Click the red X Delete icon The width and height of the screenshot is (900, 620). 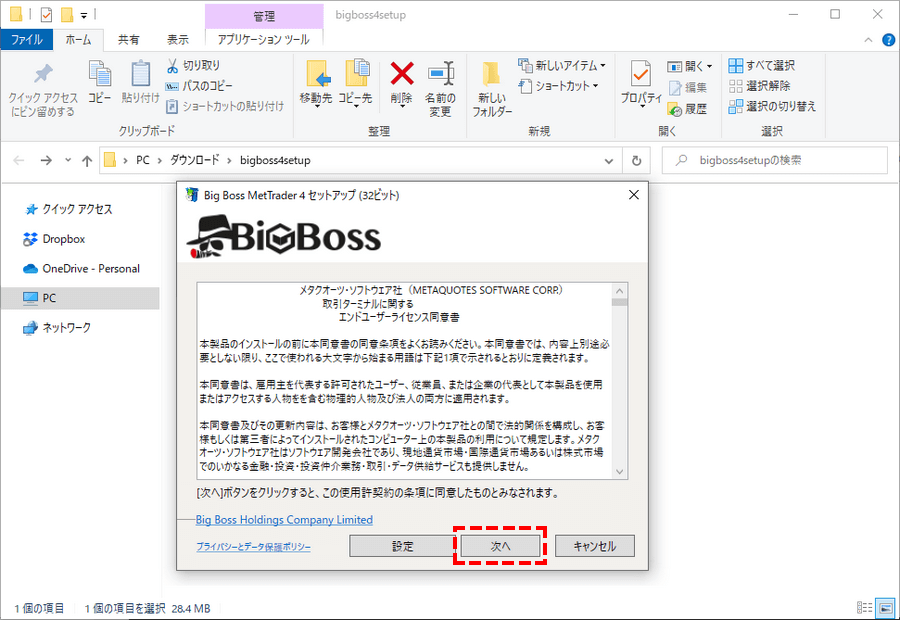[x=402, y=74]
